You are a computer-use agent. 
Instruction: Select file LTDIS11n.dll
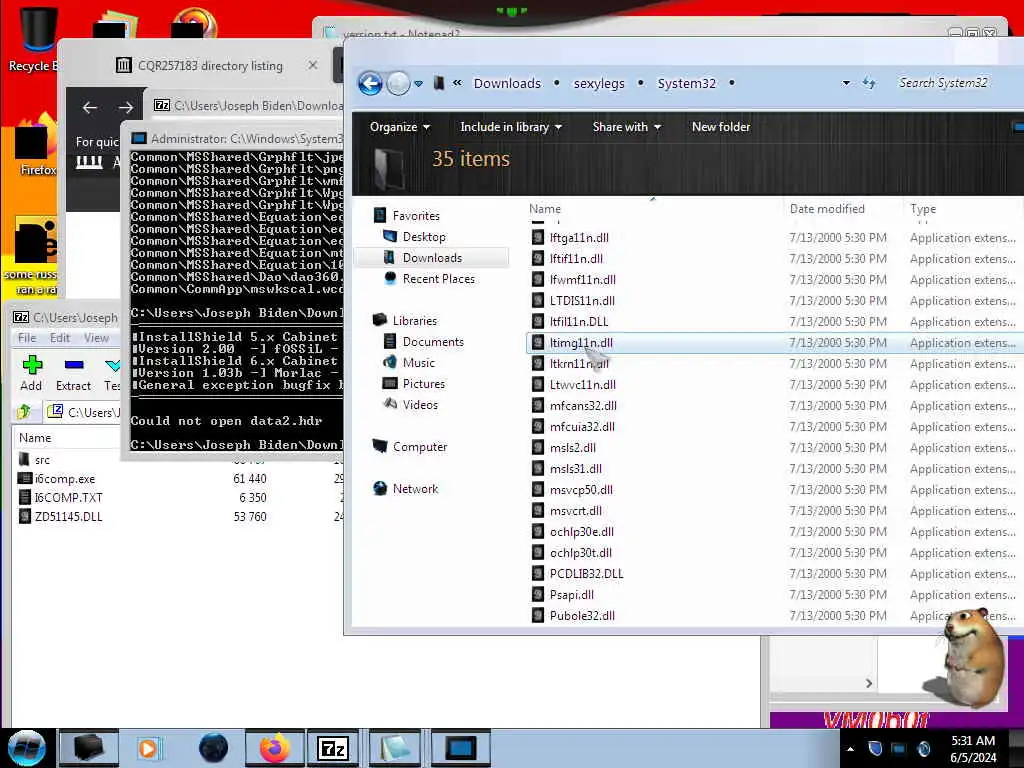coord(582,300)
